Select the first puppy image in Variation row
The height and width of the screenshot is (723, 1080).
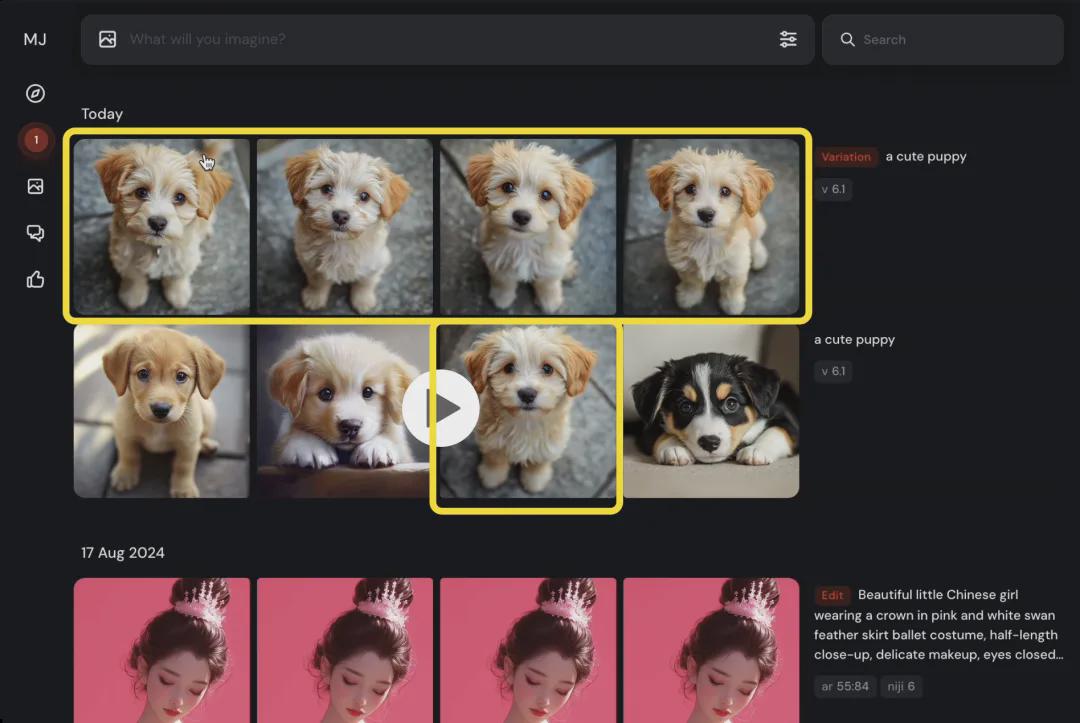pyautogui.click(x=162, y=227)
